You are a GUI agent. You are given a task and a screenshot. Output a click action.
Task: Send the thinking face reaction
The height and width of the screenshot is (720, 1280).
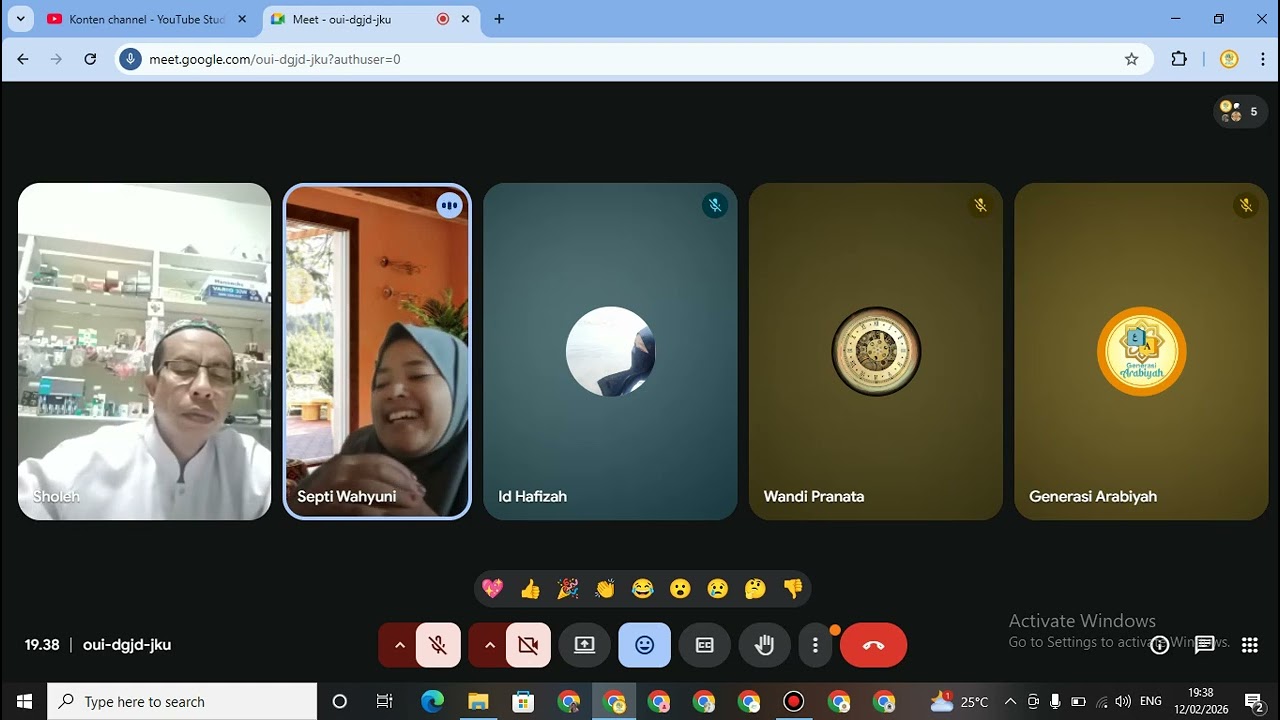pos(755,589)
